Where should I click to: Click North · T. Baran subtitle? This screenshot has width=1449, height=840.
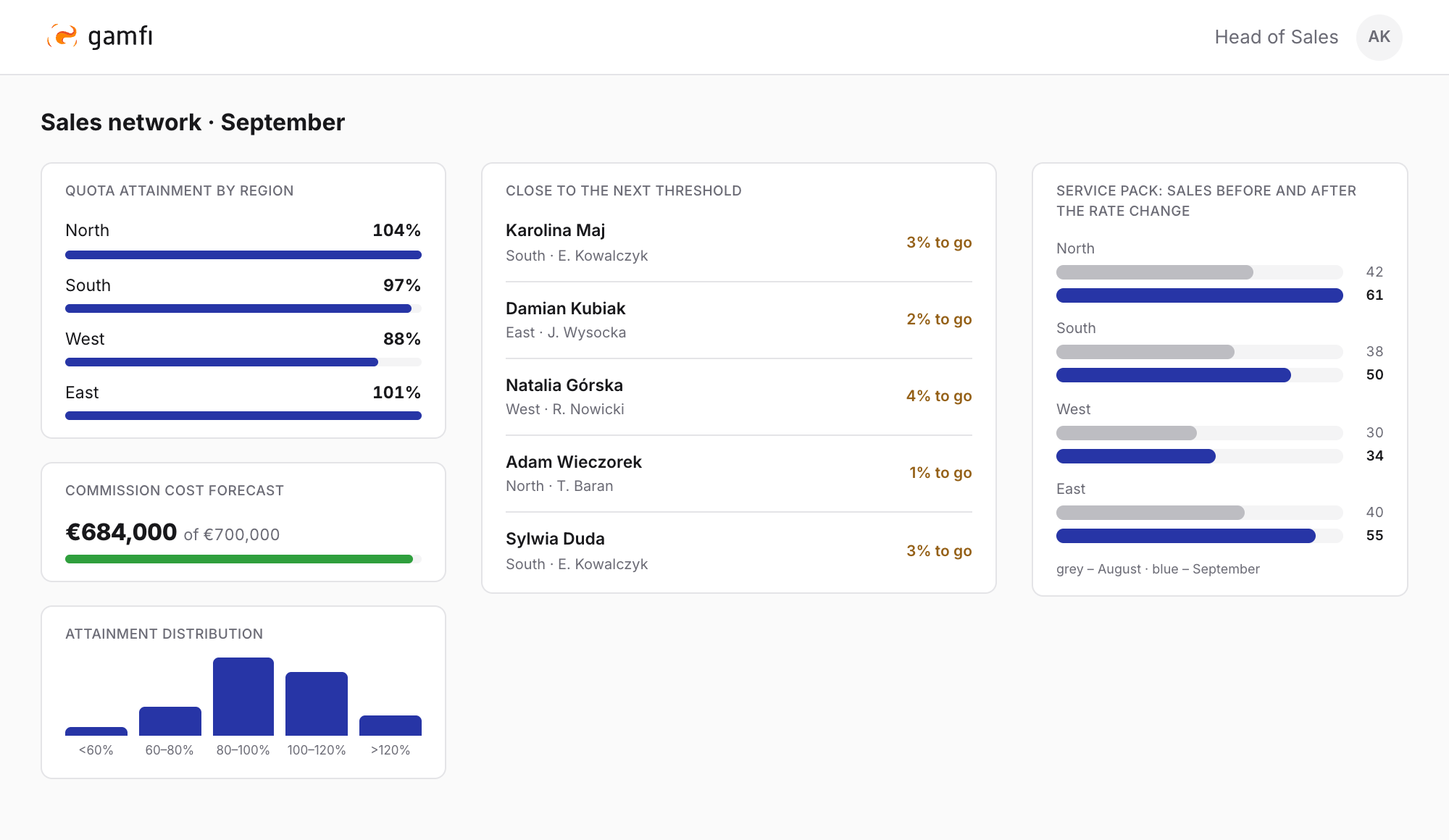[559, 486]
